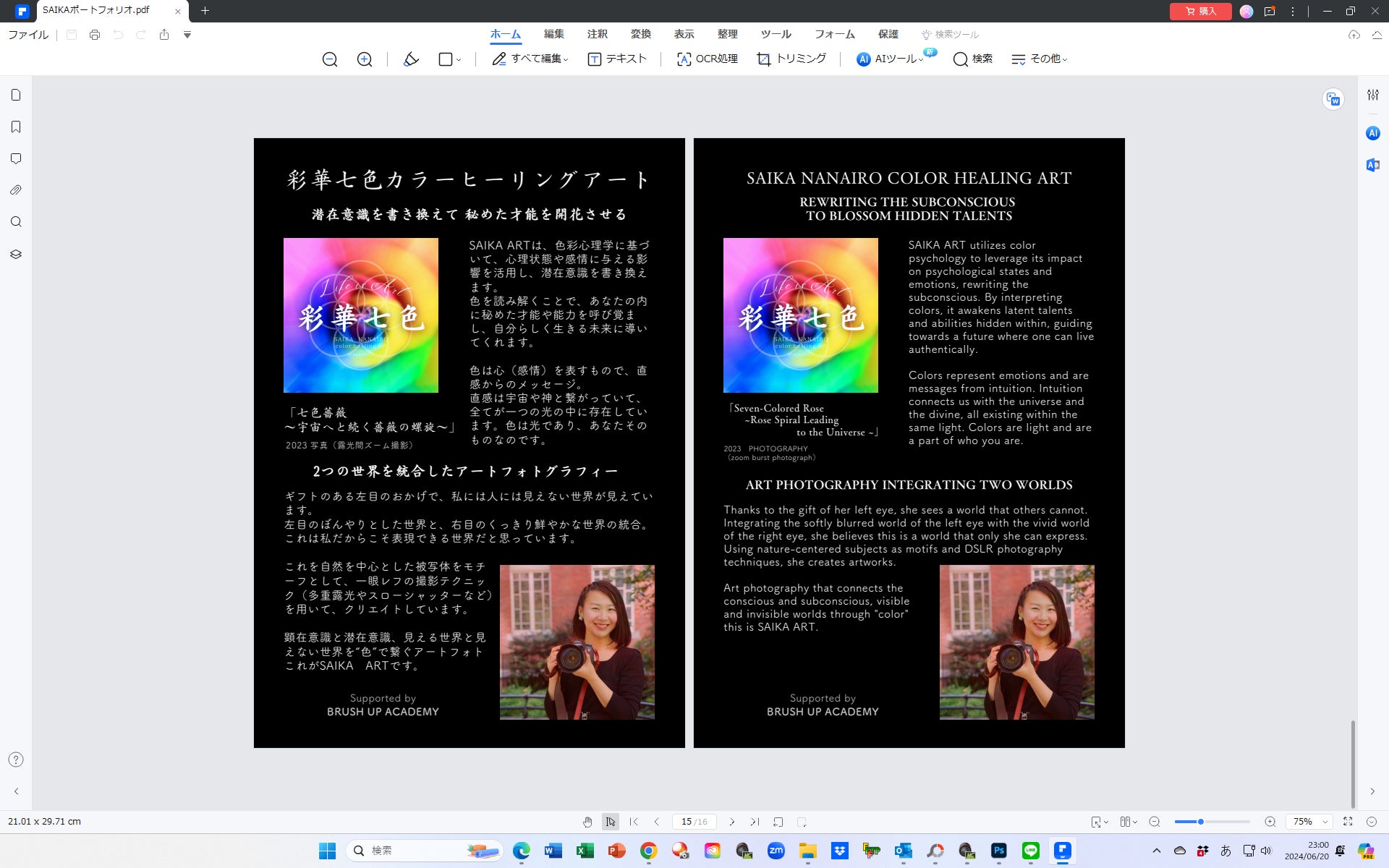Open the bookmarks panel in the sidebar
This screenshot has width=1389, height=868.
pos(16,127)
